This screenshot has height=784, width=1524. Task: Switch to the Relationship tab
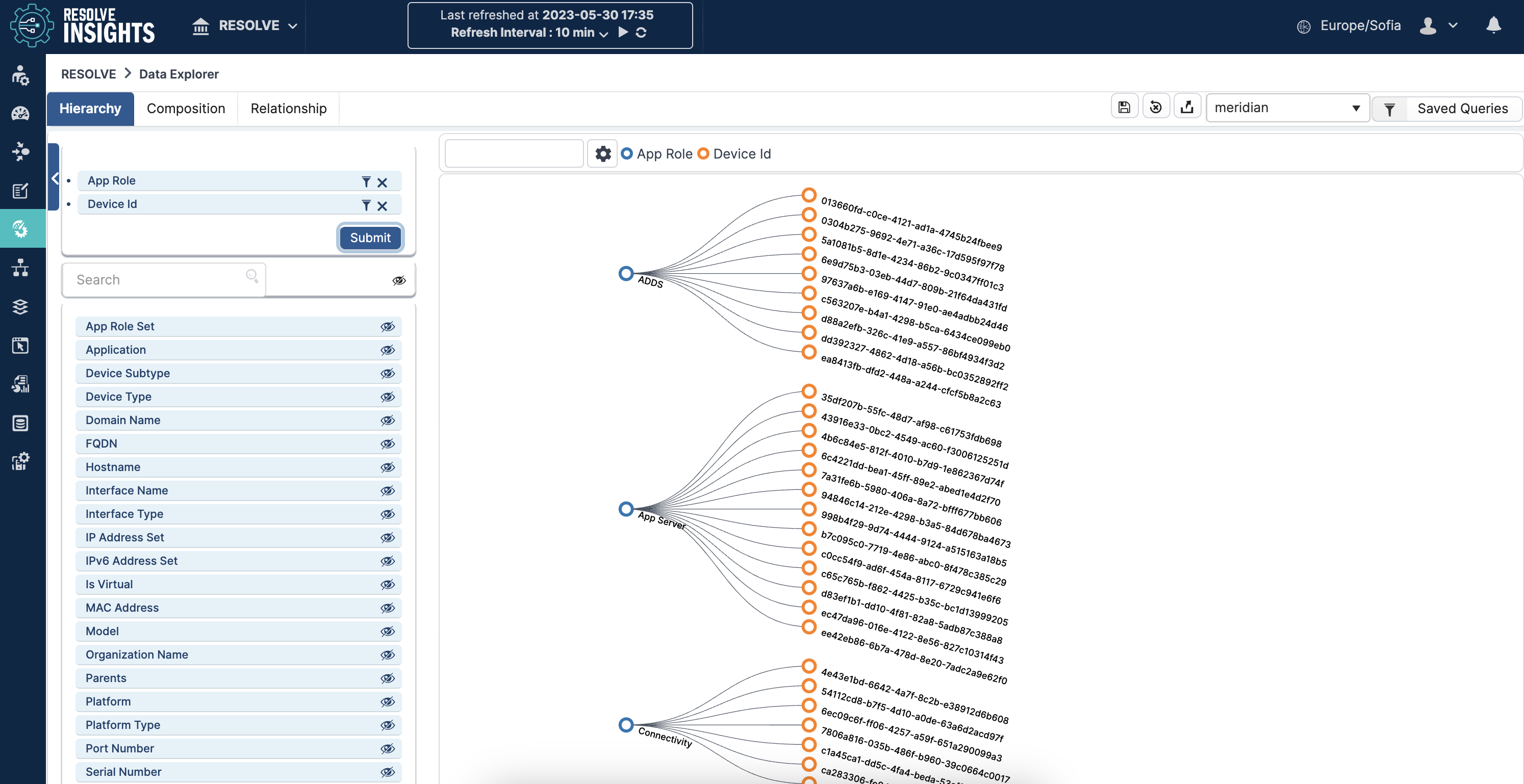(288, 108)
